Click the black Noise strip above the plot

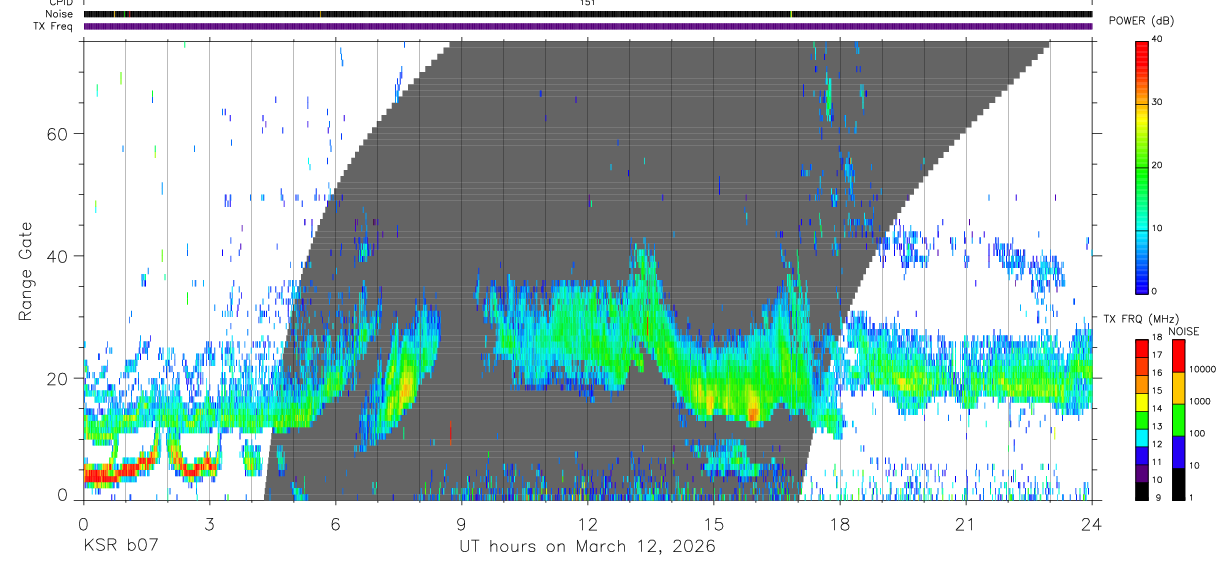point(587,14)
